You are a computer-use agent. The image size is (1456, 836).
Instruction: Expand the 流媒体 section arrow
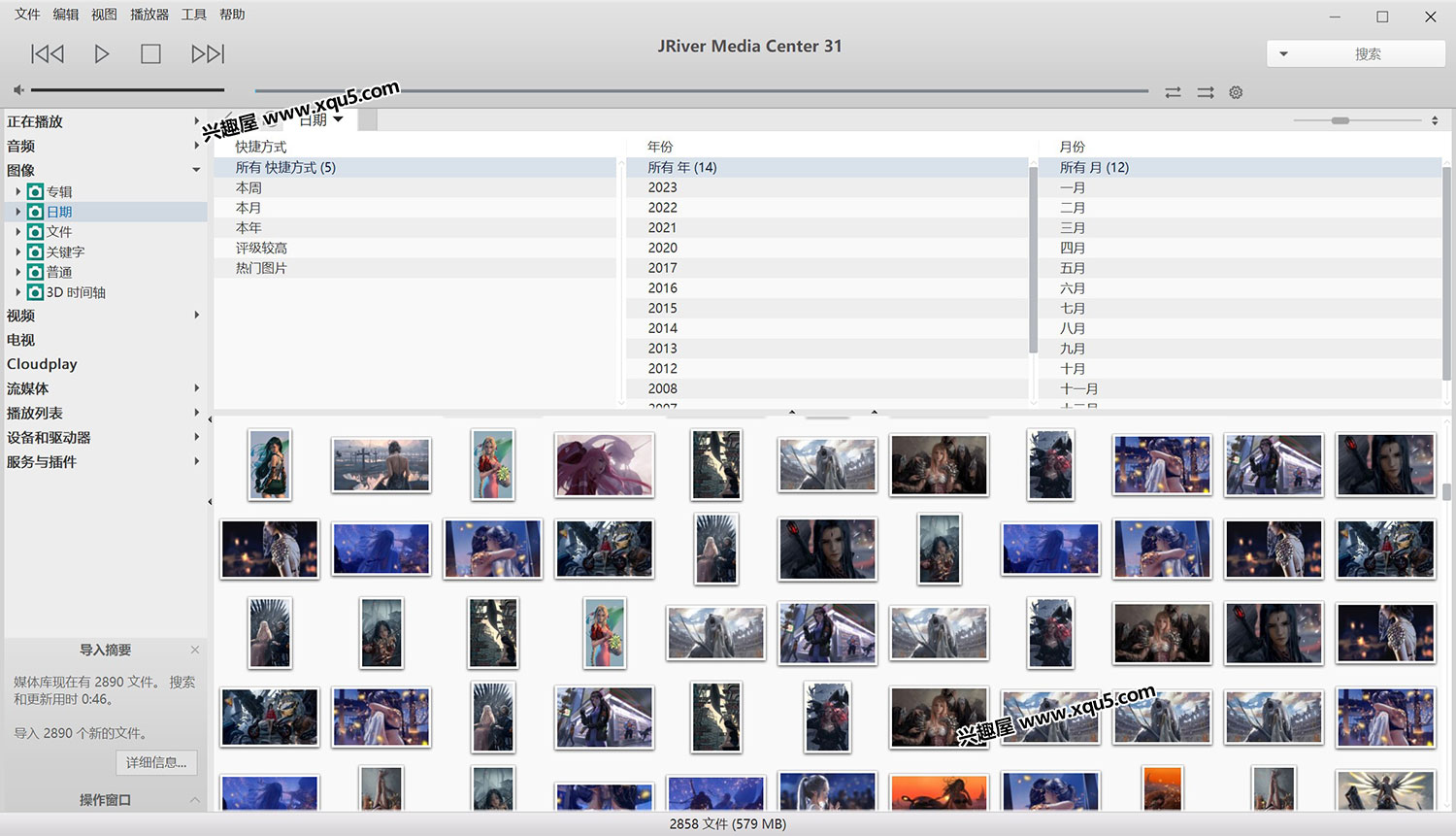click(196, 387)
